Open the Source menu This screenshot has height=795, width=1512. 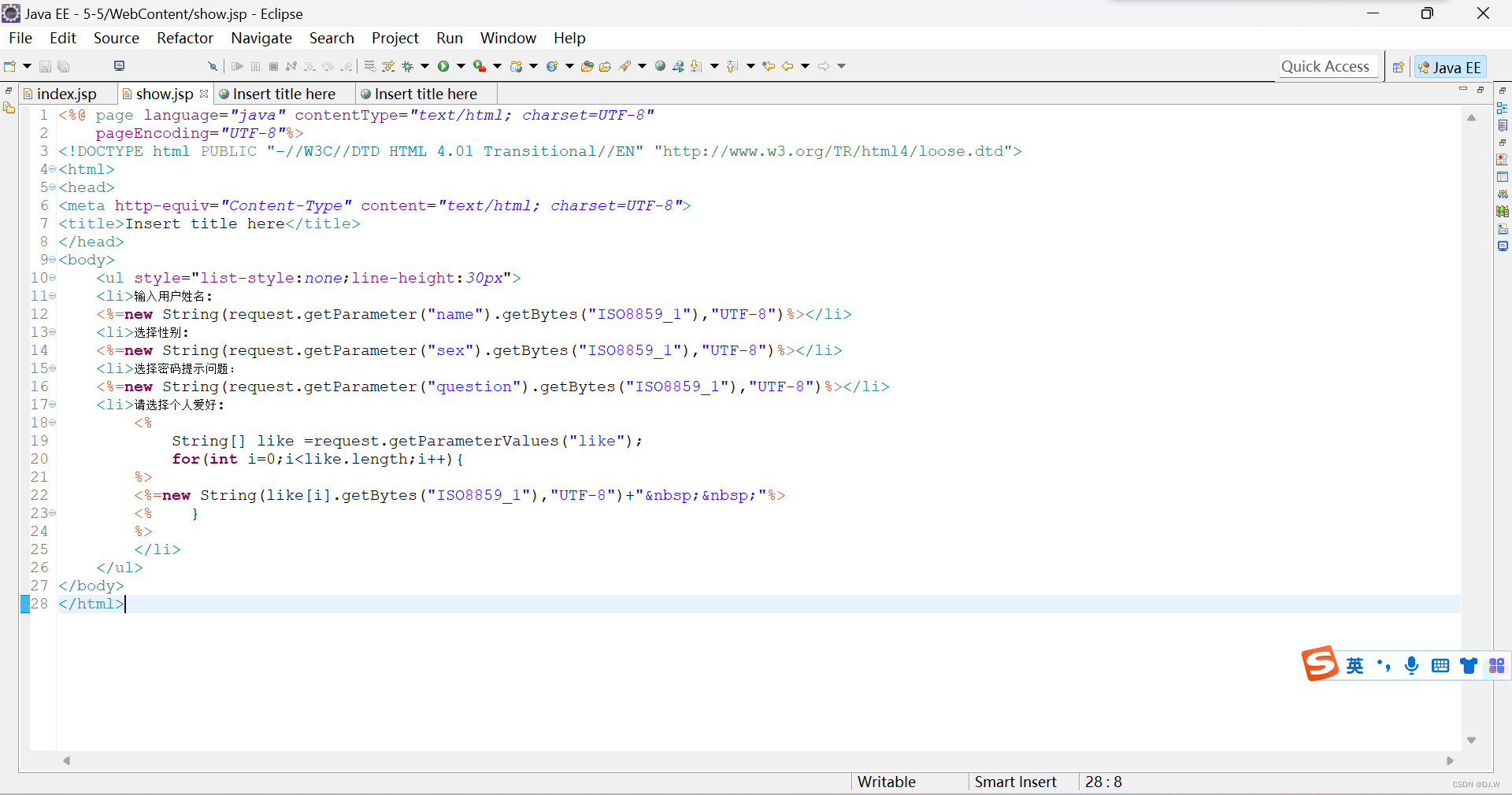117,38
